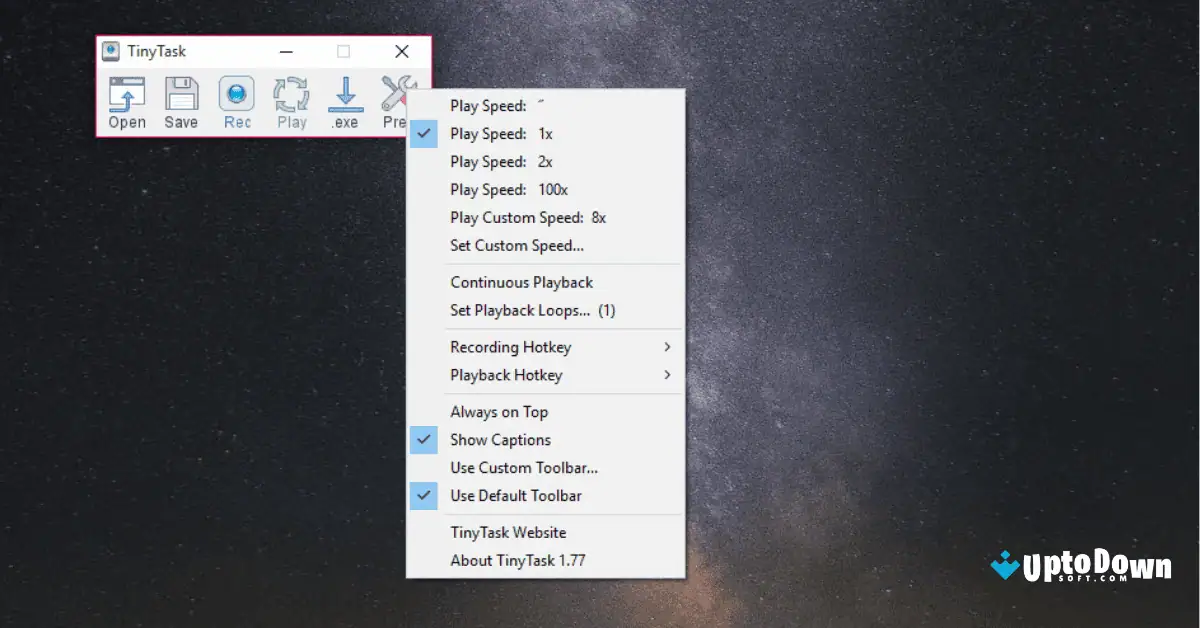The image size is (1200, 628).
Task: Click the Save floppy disk icon
Action: 181,100
